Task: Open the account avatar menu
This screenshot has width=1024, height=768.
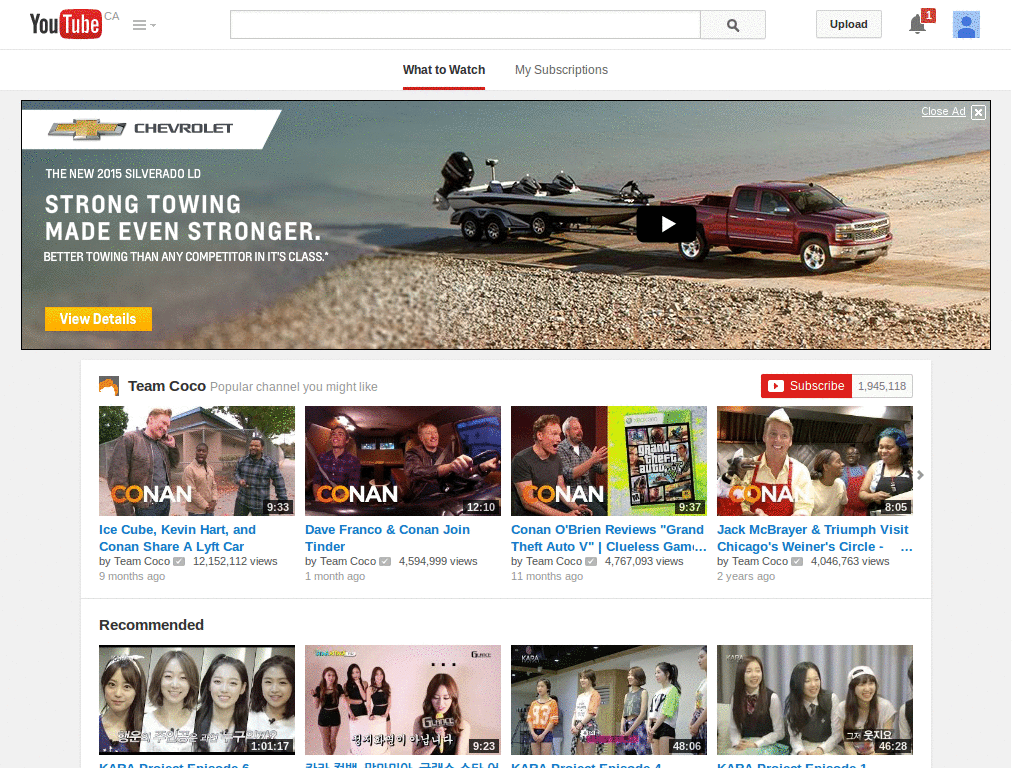Action: [966, 25]
